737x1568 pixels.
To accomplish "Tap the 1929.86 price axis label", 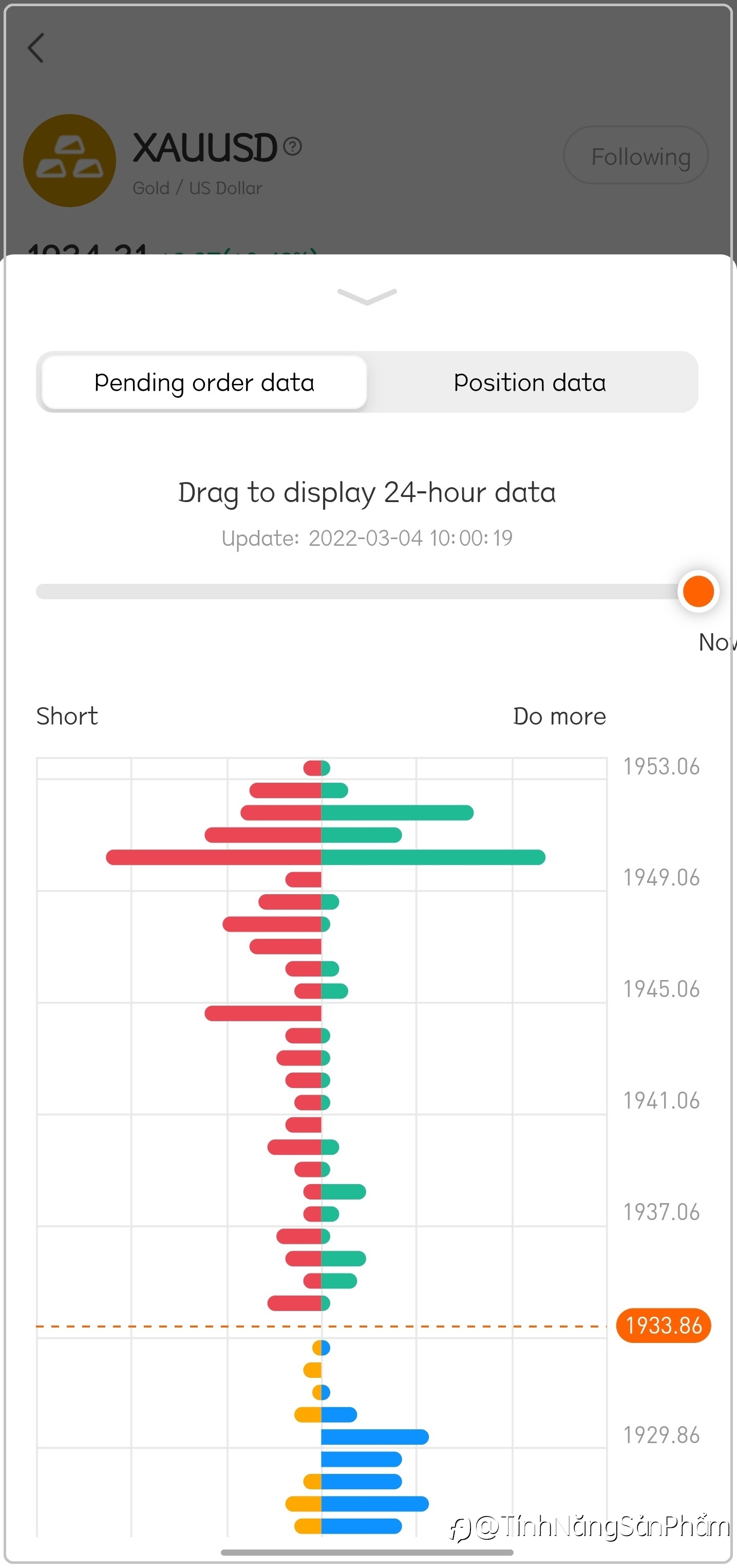I will coord(661,1435).
